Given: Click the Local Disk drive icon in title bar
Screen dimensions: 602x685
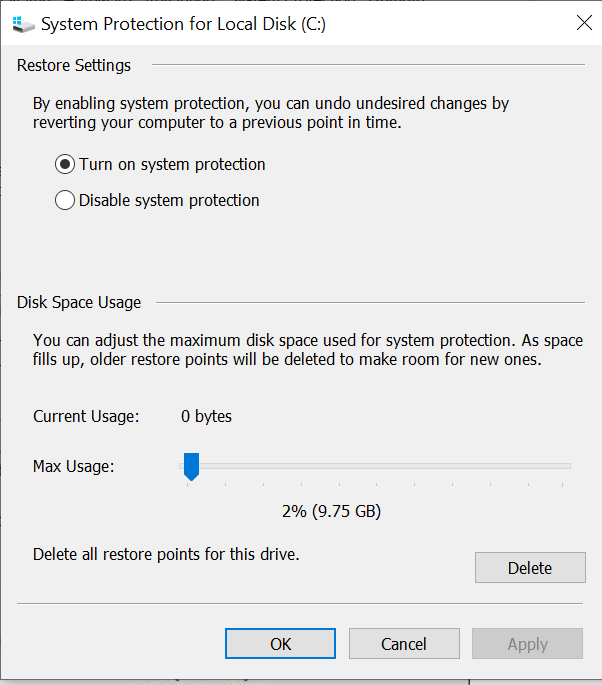Looking at the screenshot, I should (23, 24).
